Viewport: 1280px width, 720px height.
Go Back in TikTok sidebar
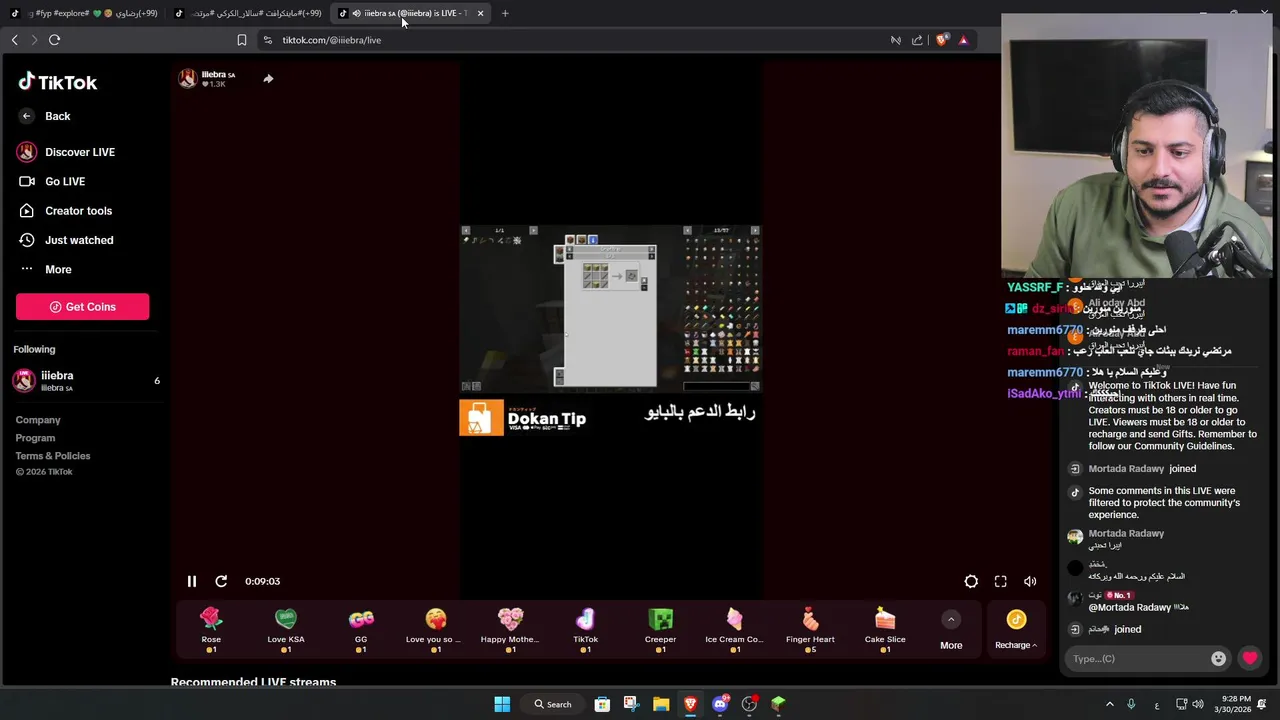click(x=45, y=116)
